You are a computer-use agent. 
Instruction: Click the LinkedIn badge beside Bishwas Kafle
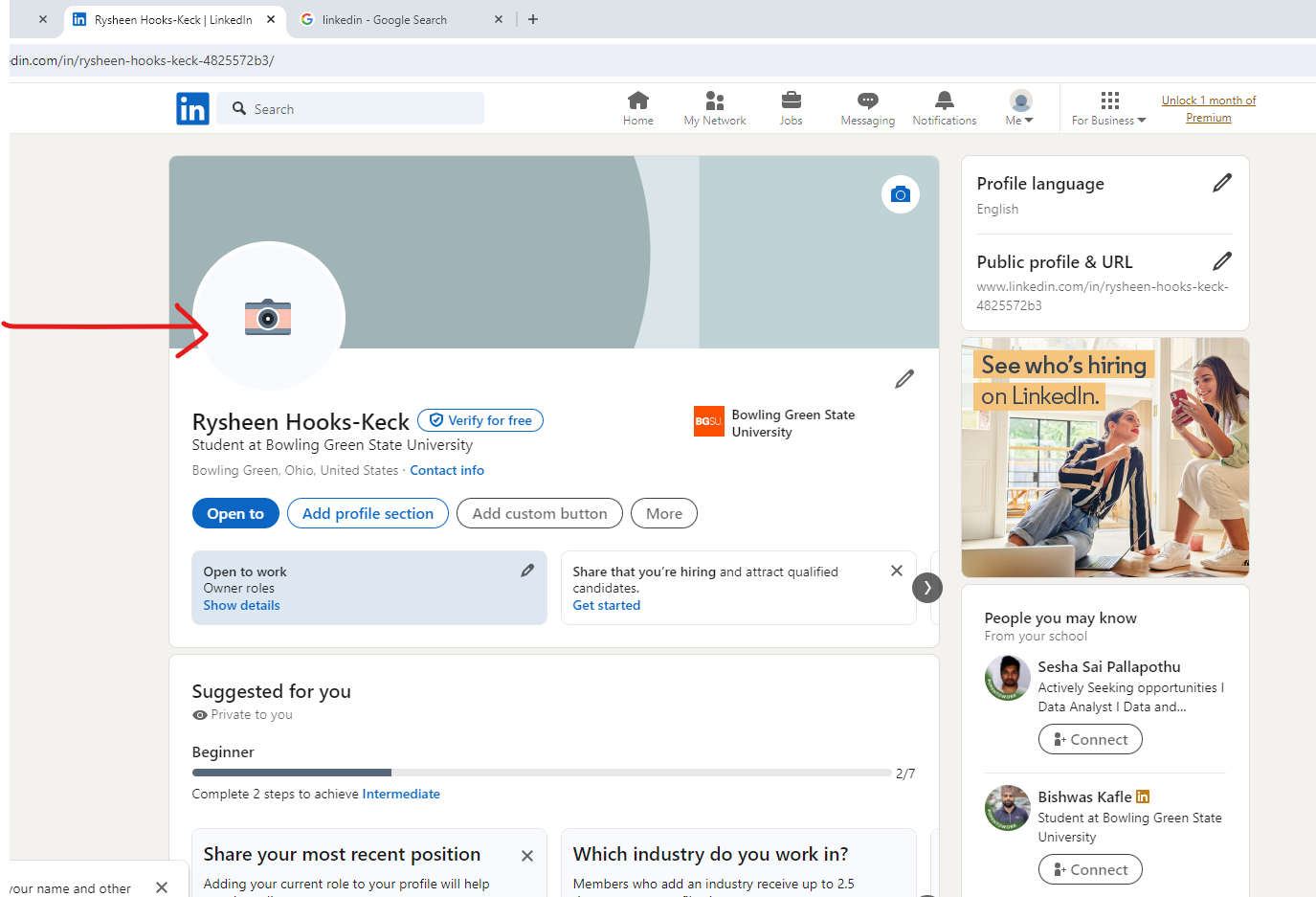tap(1143, 796)
